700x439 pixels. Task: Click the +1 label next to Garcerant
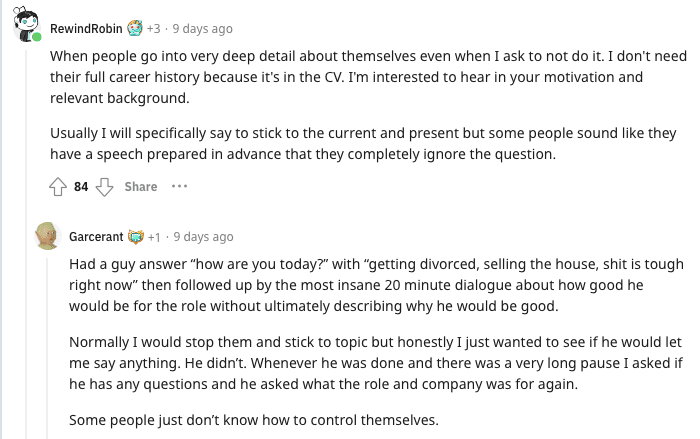point(155,237)
